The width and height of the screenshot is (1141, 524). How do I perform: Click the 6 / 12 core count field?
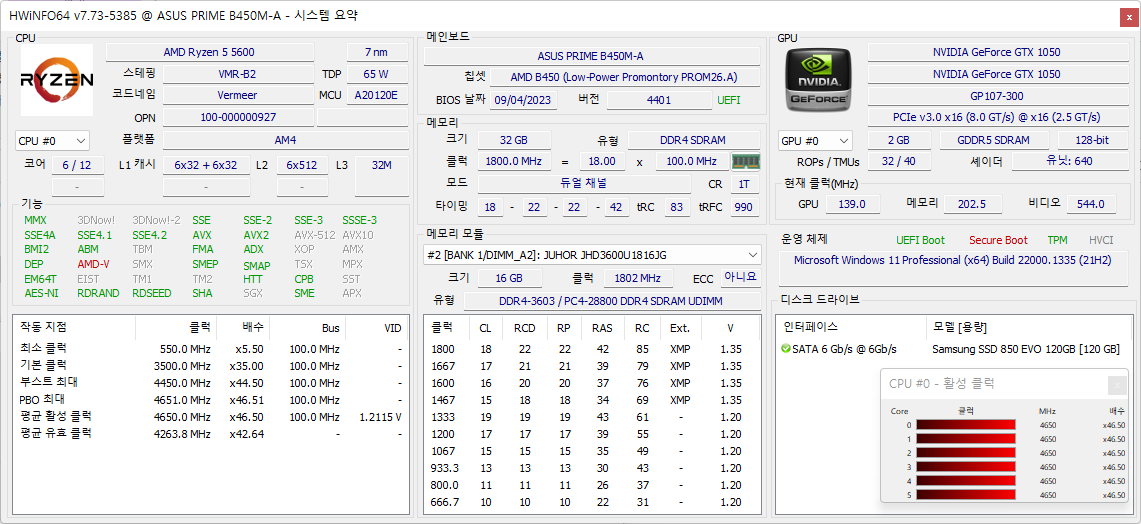78,165
